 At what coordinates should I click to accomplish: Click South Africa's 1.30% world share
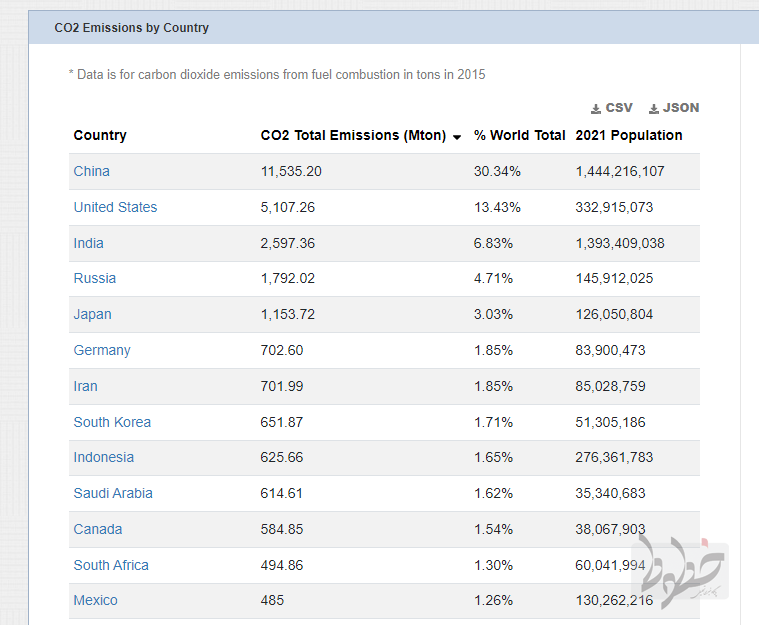[x=493, y=565]
